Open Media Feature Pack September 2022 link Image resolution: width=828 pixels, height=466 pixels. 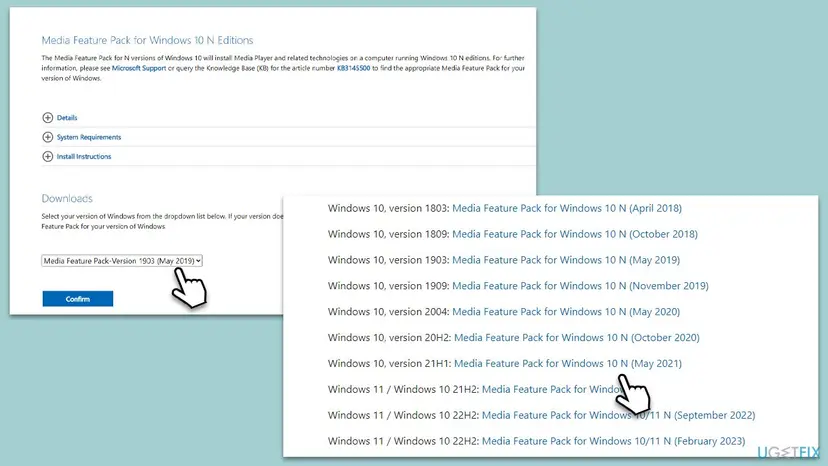[618, 415]
